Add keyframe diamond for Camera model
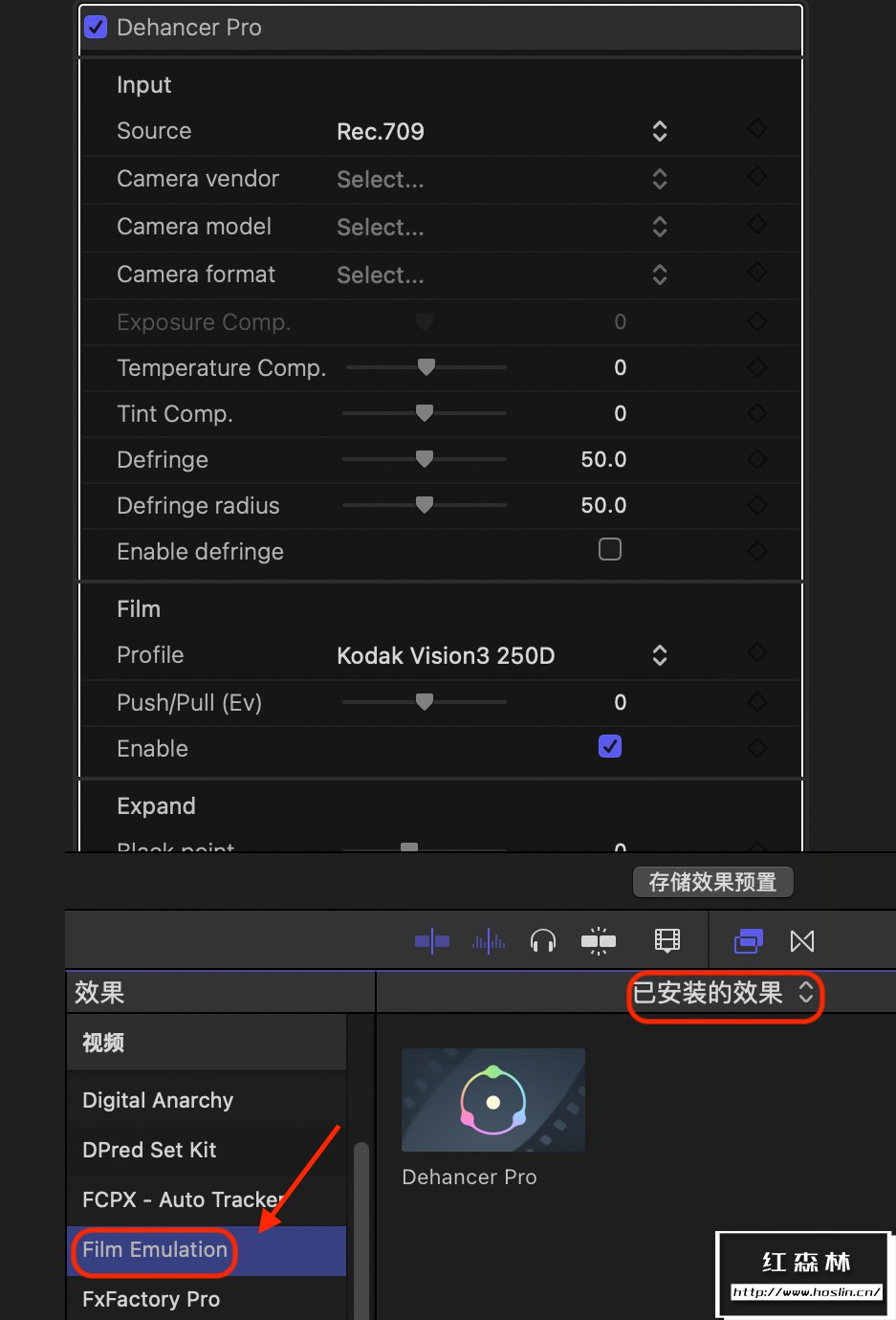 pos(757,224)
